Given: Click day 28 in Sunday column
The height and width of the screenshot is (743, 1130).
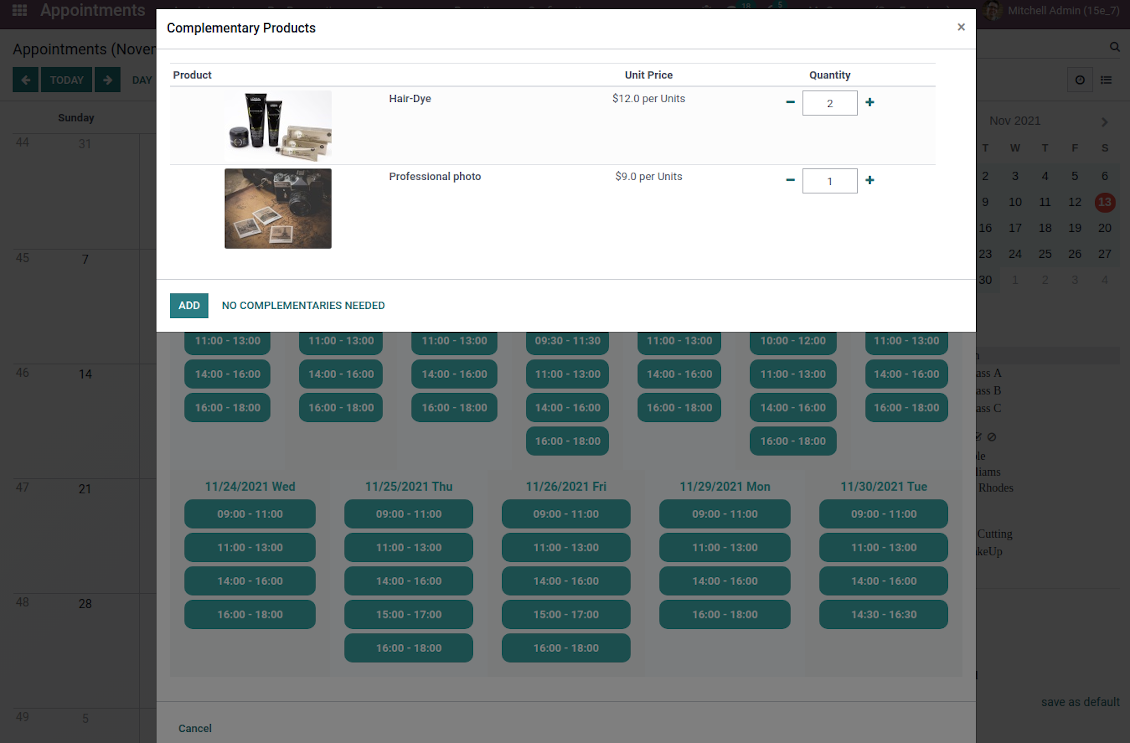Looking at the screenshot, I should click(85, 604).
